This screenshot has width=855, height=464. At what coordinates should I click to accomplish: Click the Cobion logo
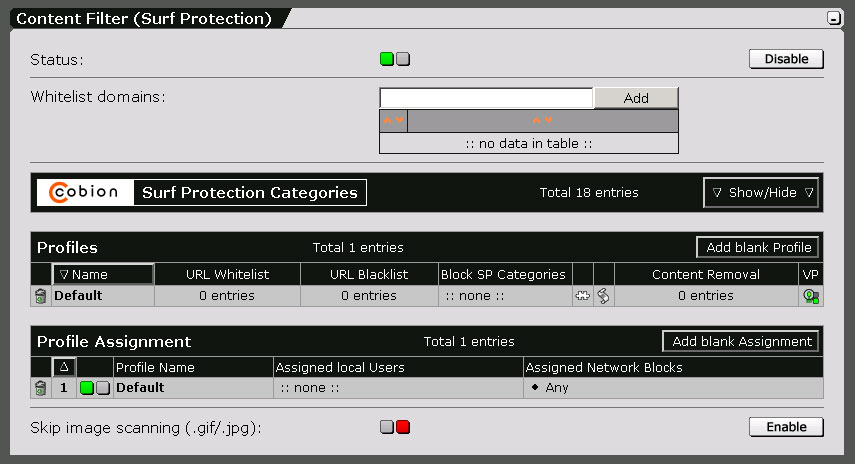pos(85,192)
